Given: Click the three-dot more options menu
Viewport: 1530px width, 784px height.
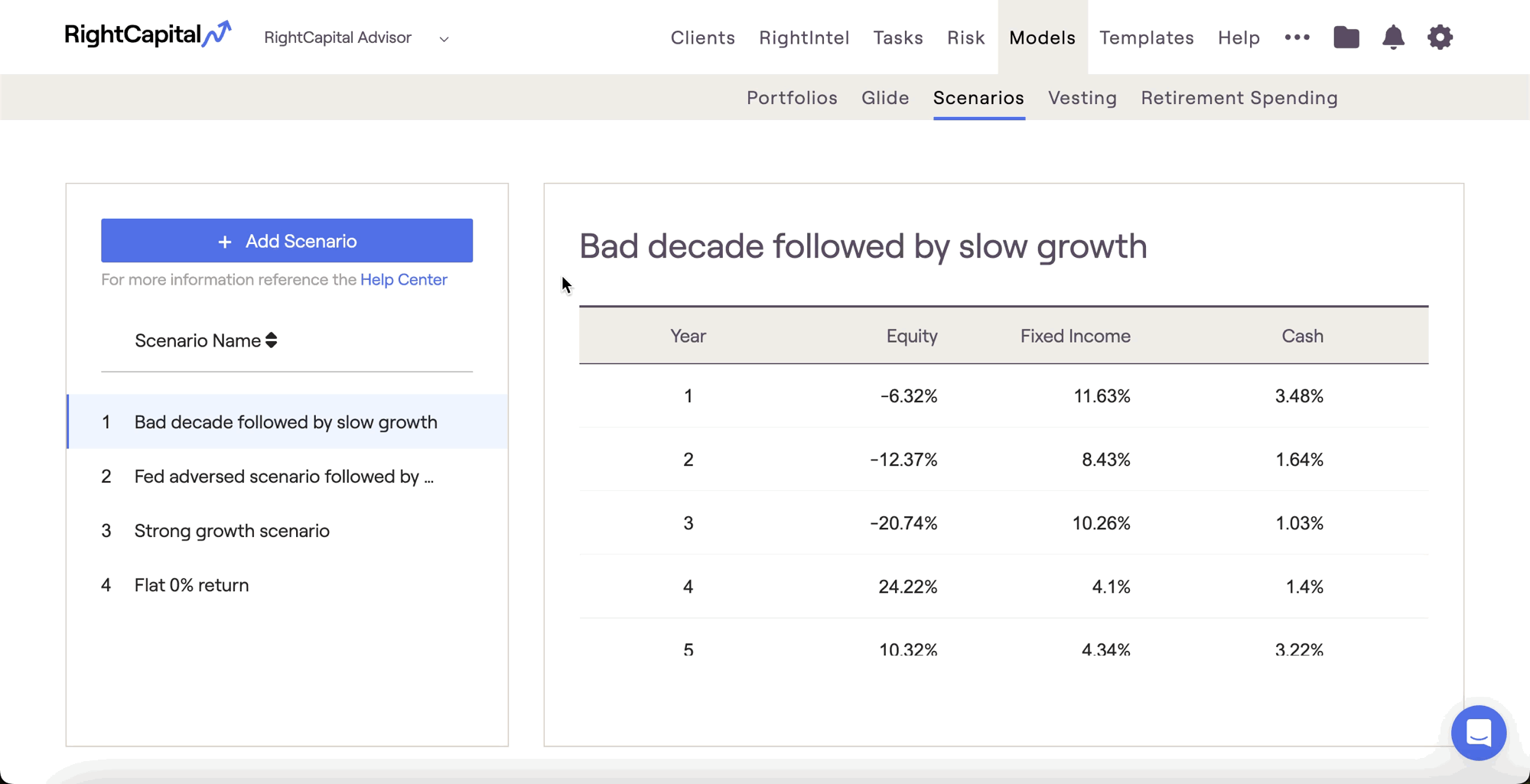Looking at the screenshot, I should [1297, 37].
